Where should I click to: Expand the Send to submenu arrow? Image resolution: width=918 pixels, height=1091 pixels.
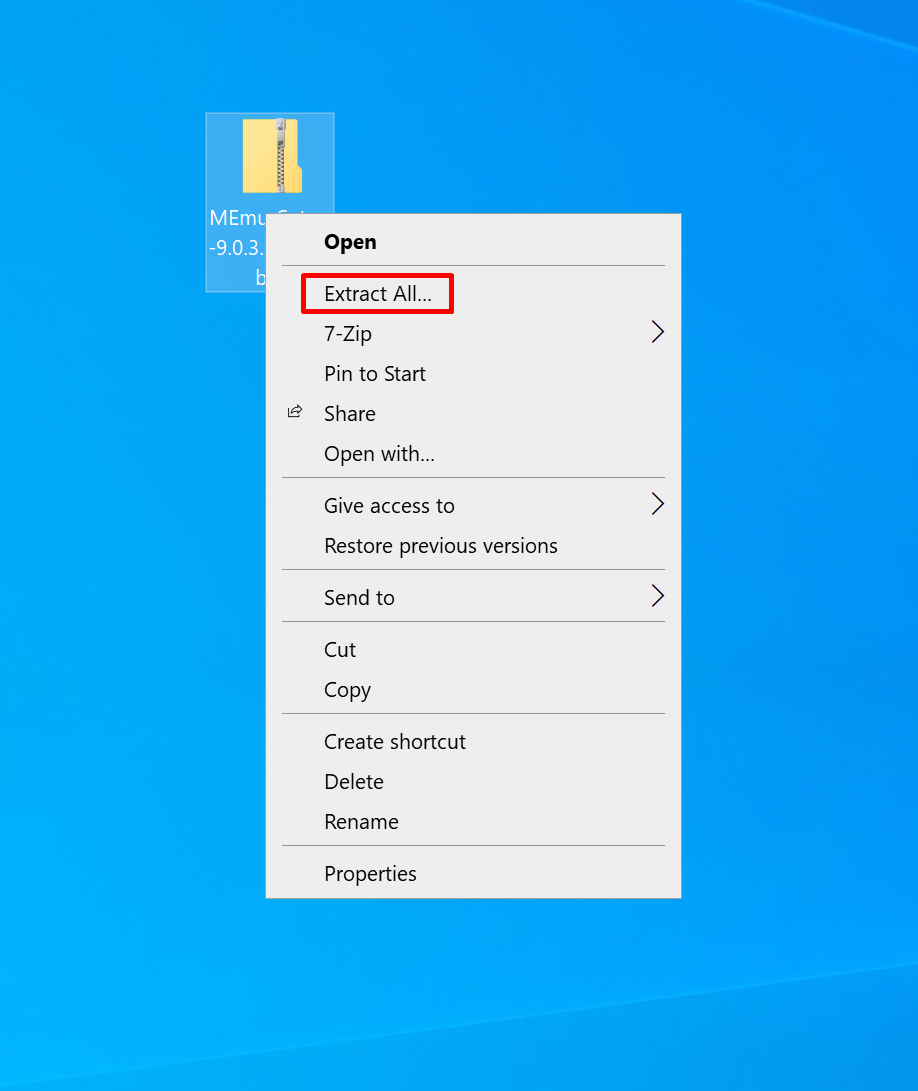point(657,597)
